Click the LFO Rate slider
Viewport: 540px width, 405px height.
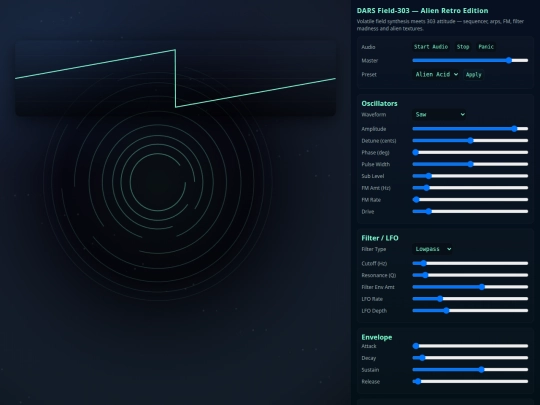pos(470,299)
